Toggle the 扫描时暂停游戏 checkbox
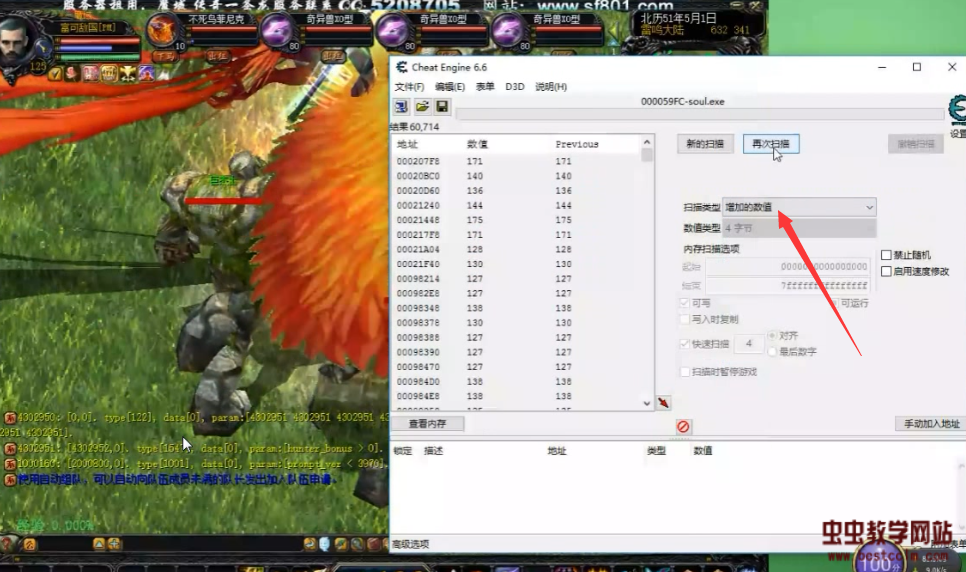The image size is (966, 572). (684, 372)
